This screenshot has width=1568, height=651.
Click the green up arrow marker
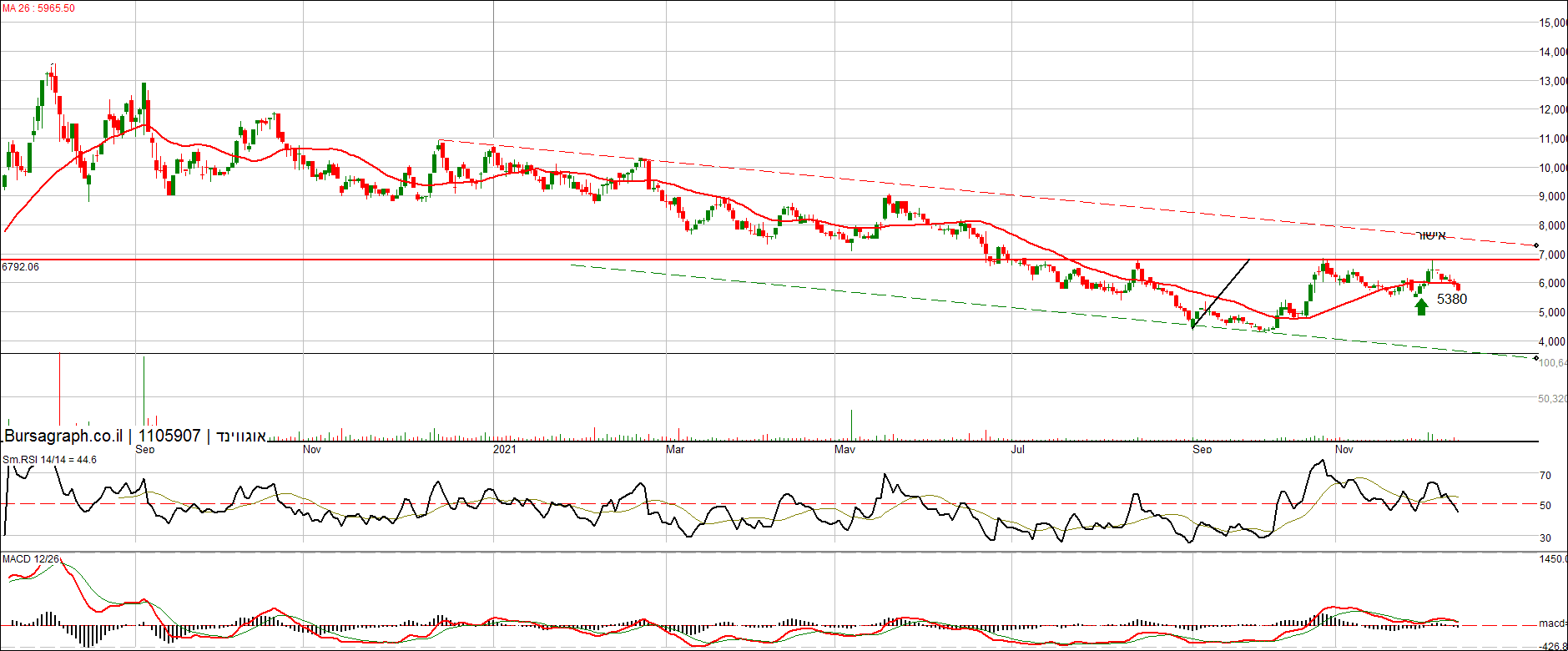coord(1422,306)
